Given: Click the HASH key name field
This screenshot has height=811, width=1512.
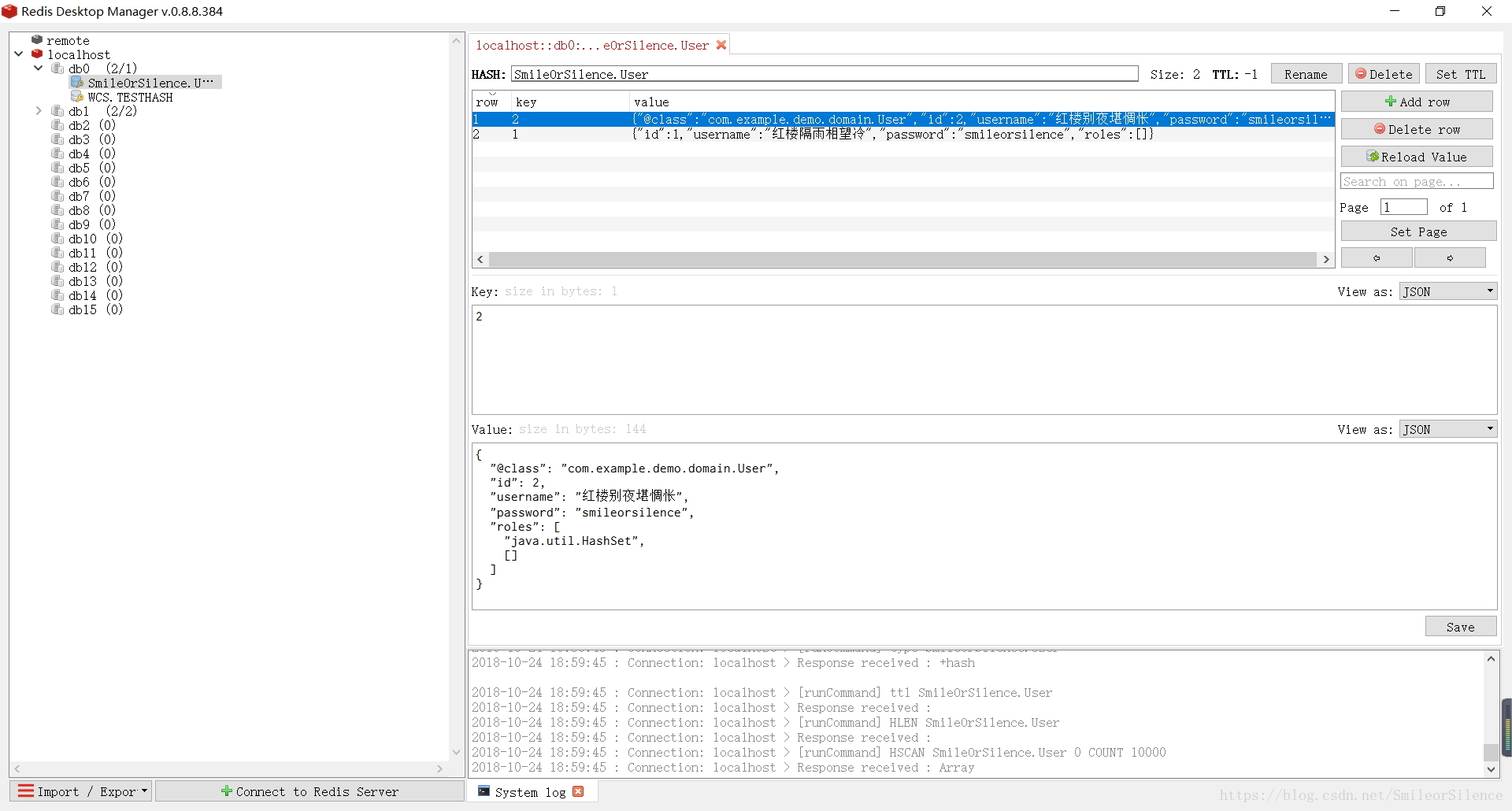Looking at the screenshot, I should (825, 74).
